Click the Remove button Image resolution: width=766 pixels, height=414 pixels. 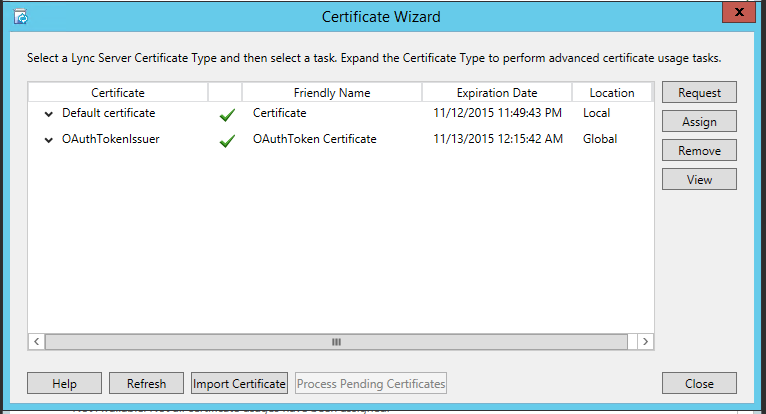tap(699, 151)
